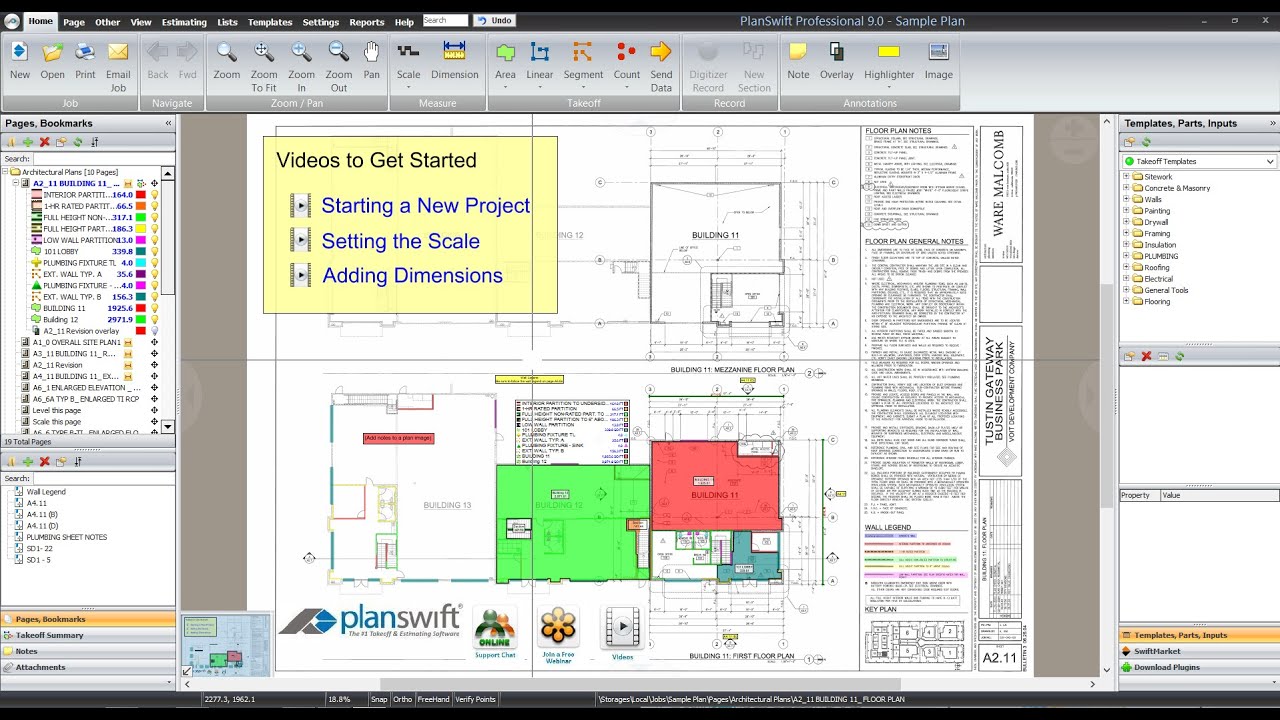1280x720 pixels.
Task: Click red color swatch for INTERIOR PARTITION
Action: pos(141,195)
